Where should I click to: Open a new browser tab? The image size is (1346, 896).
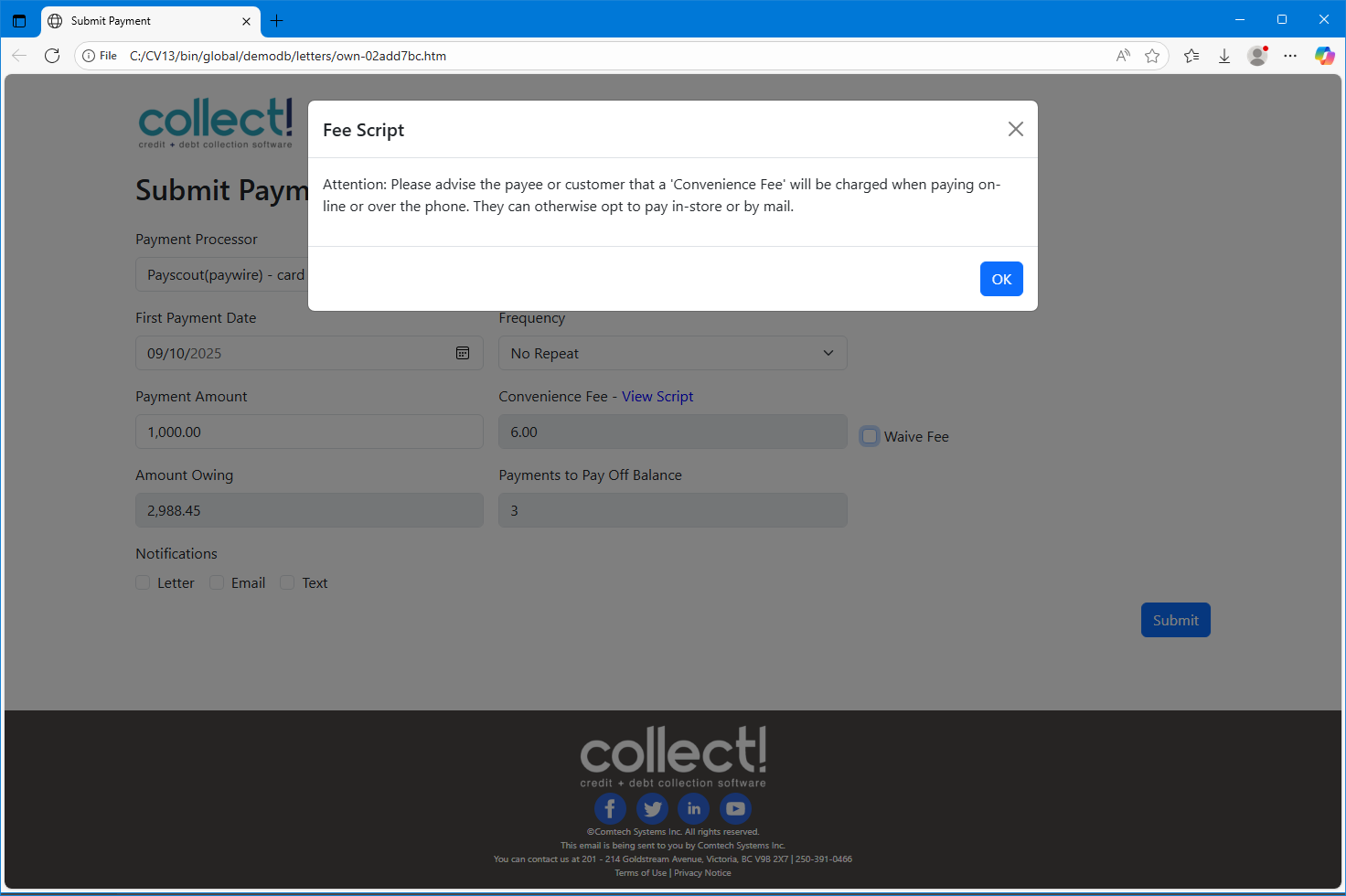[x=277, y=20]
